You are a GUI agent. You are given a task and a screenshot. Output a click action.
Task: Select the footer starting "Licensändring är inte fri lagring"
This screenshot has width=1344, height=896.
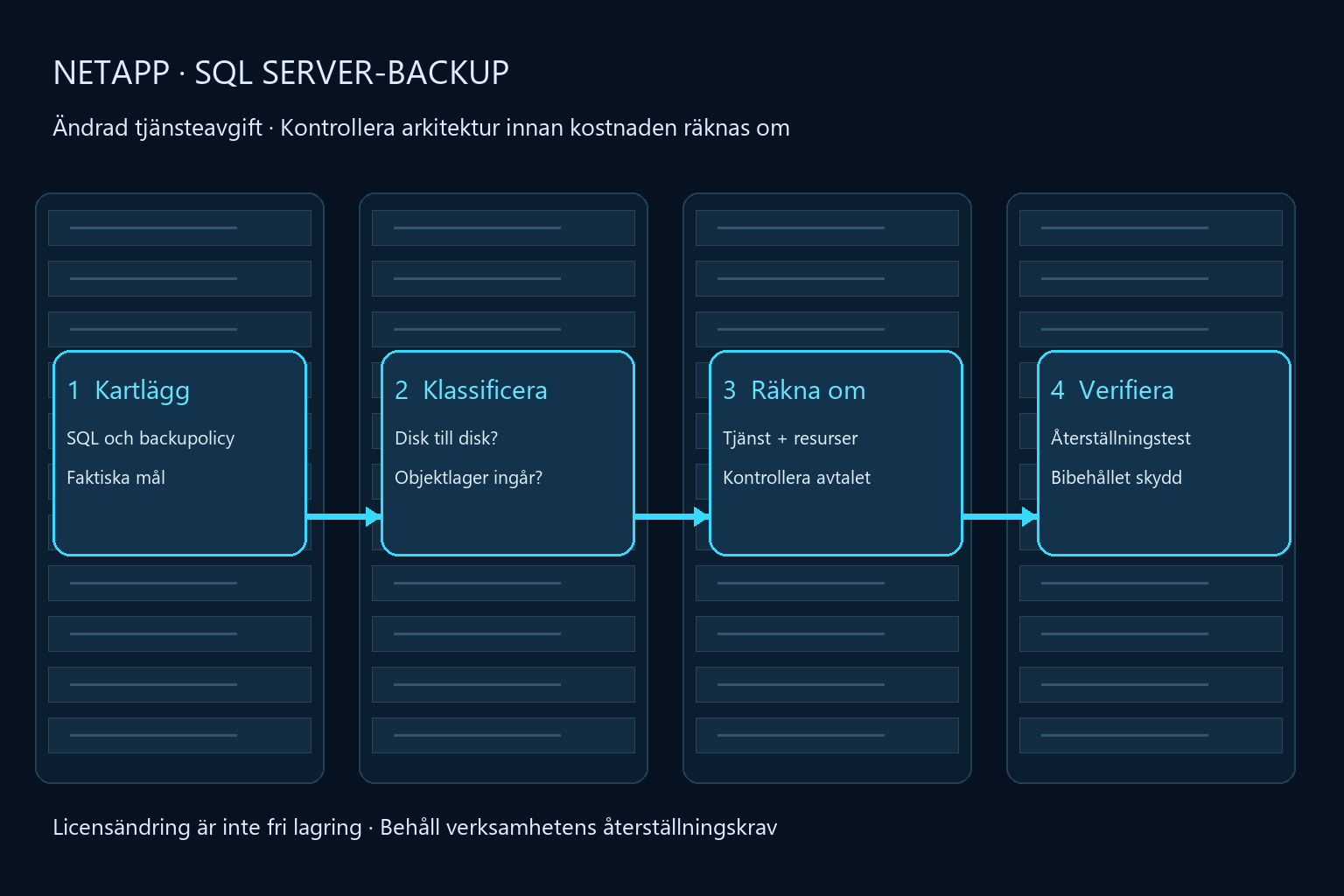point(415,828)
